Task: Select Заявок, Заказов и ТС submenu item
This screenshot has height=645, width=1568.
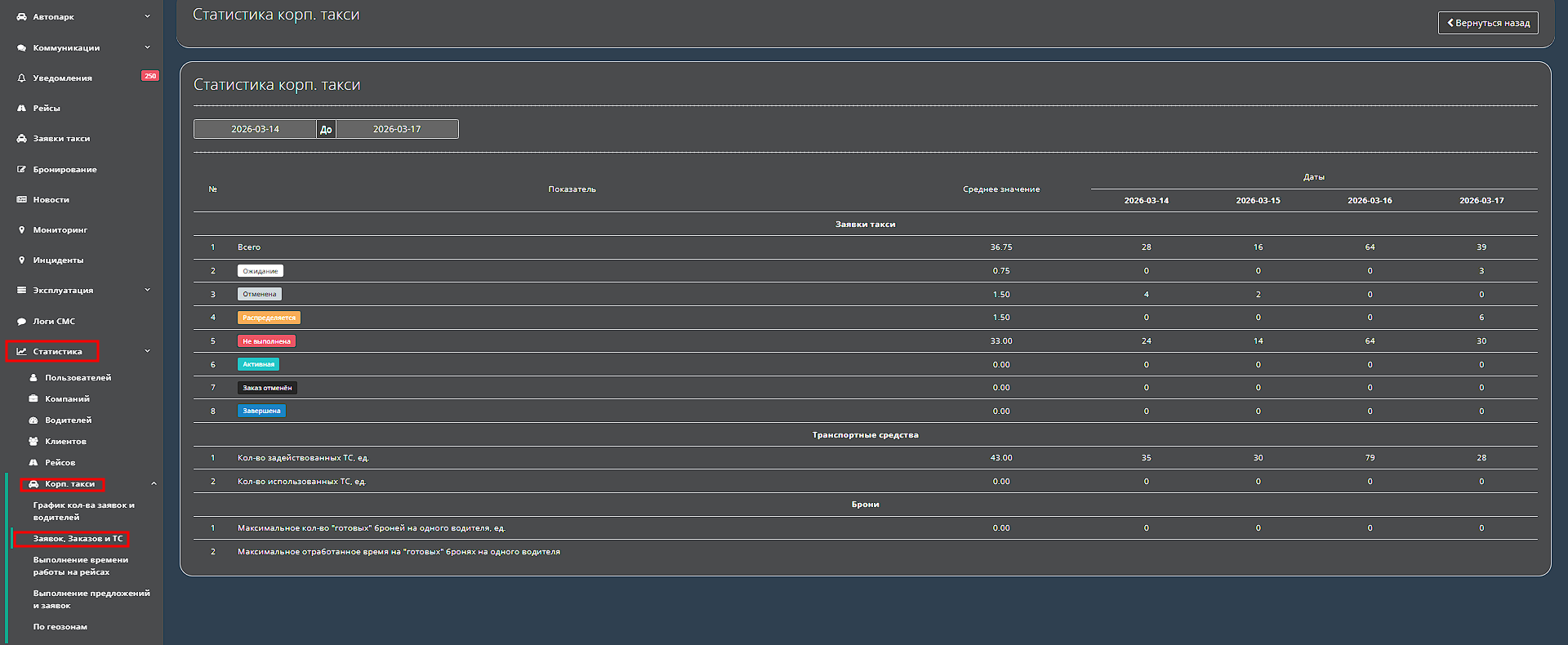Action: pos(78,539)
